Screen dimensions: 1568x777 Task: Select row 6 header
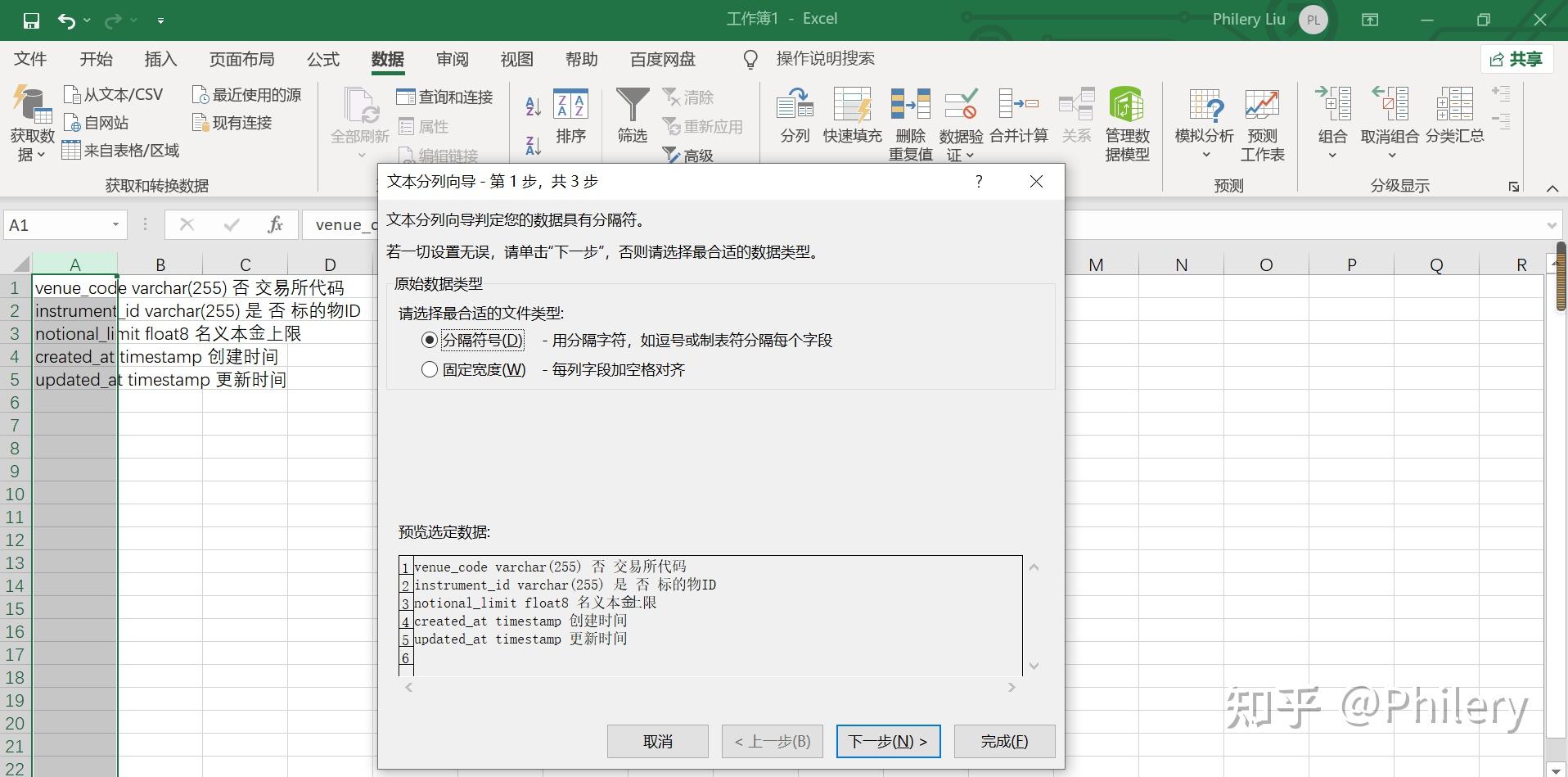click(x=15, y=402)
